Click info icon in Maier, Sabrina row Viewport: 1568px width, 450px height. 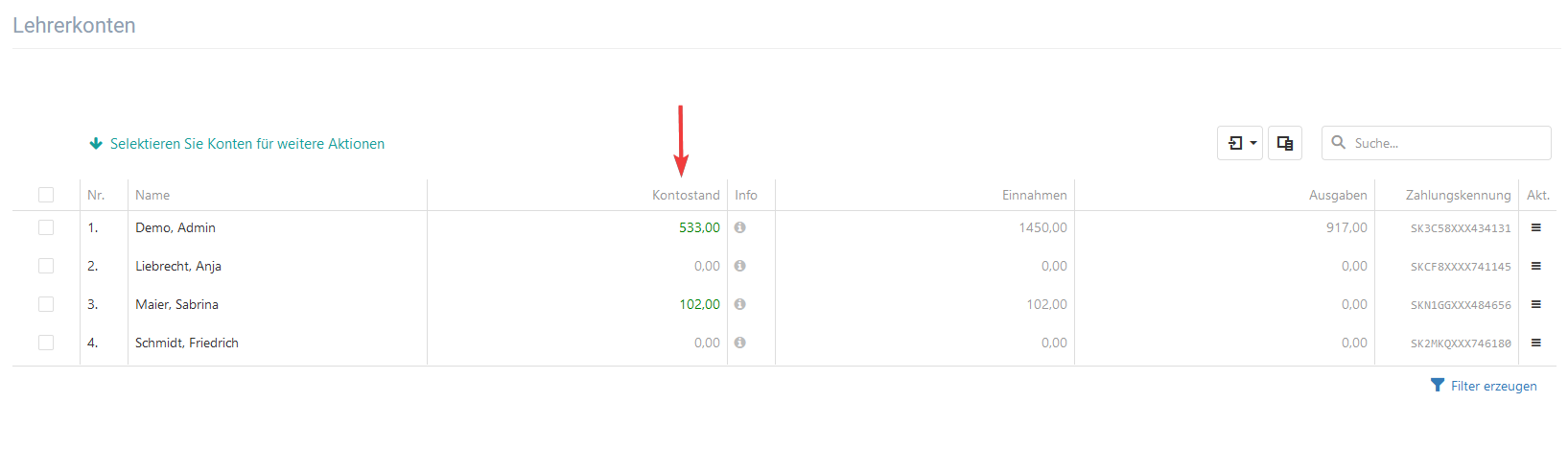tap(739, 304)
